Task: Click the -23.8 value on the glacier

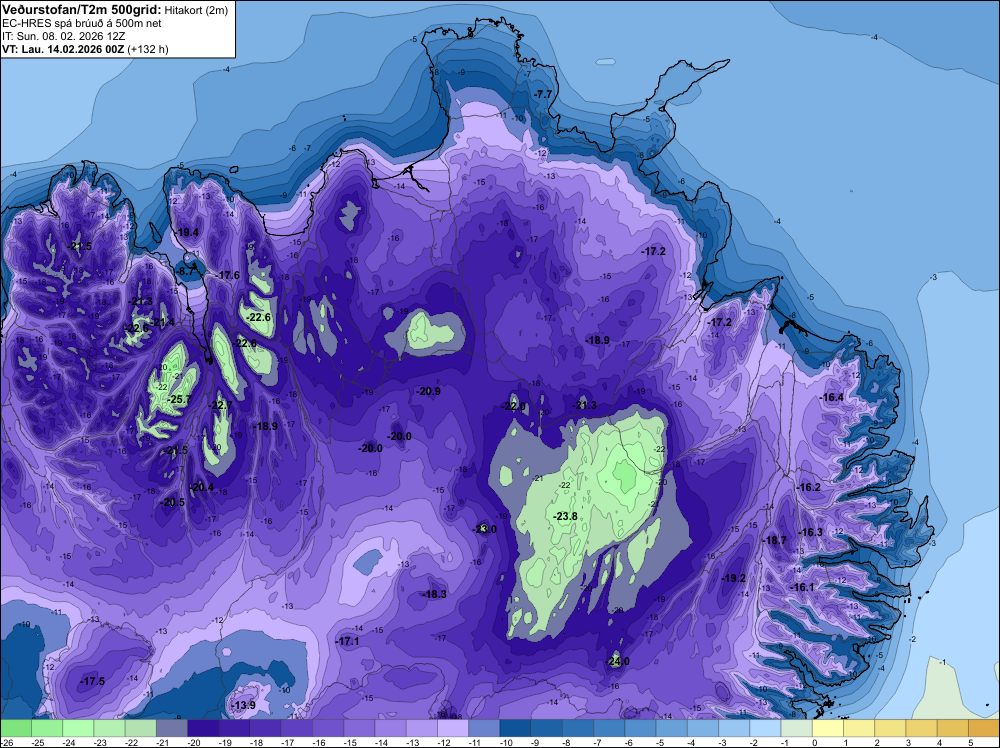Action: pyautogui.click(x=565, y=517)
